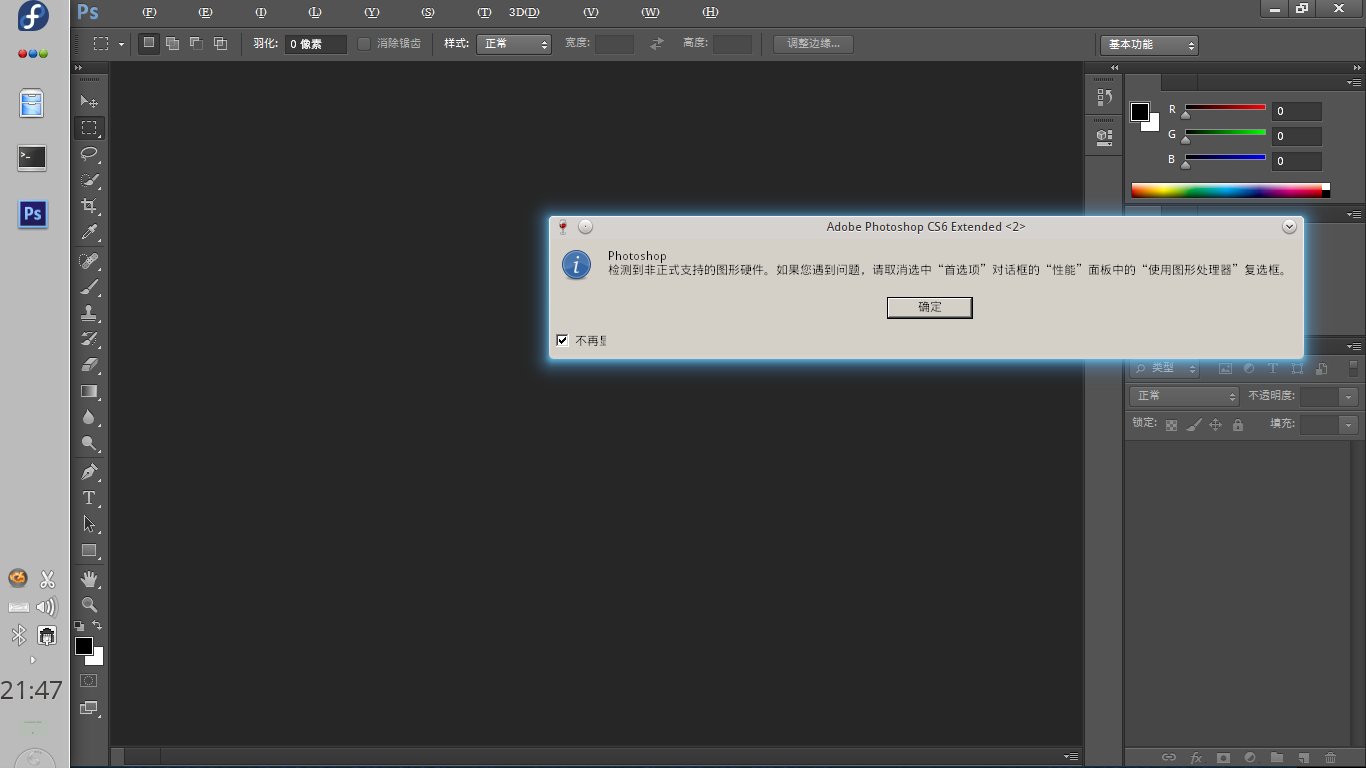Screen dimensions: 1366x768
Task: Select the Gradient tool
Action: click(x=89, y=391)
